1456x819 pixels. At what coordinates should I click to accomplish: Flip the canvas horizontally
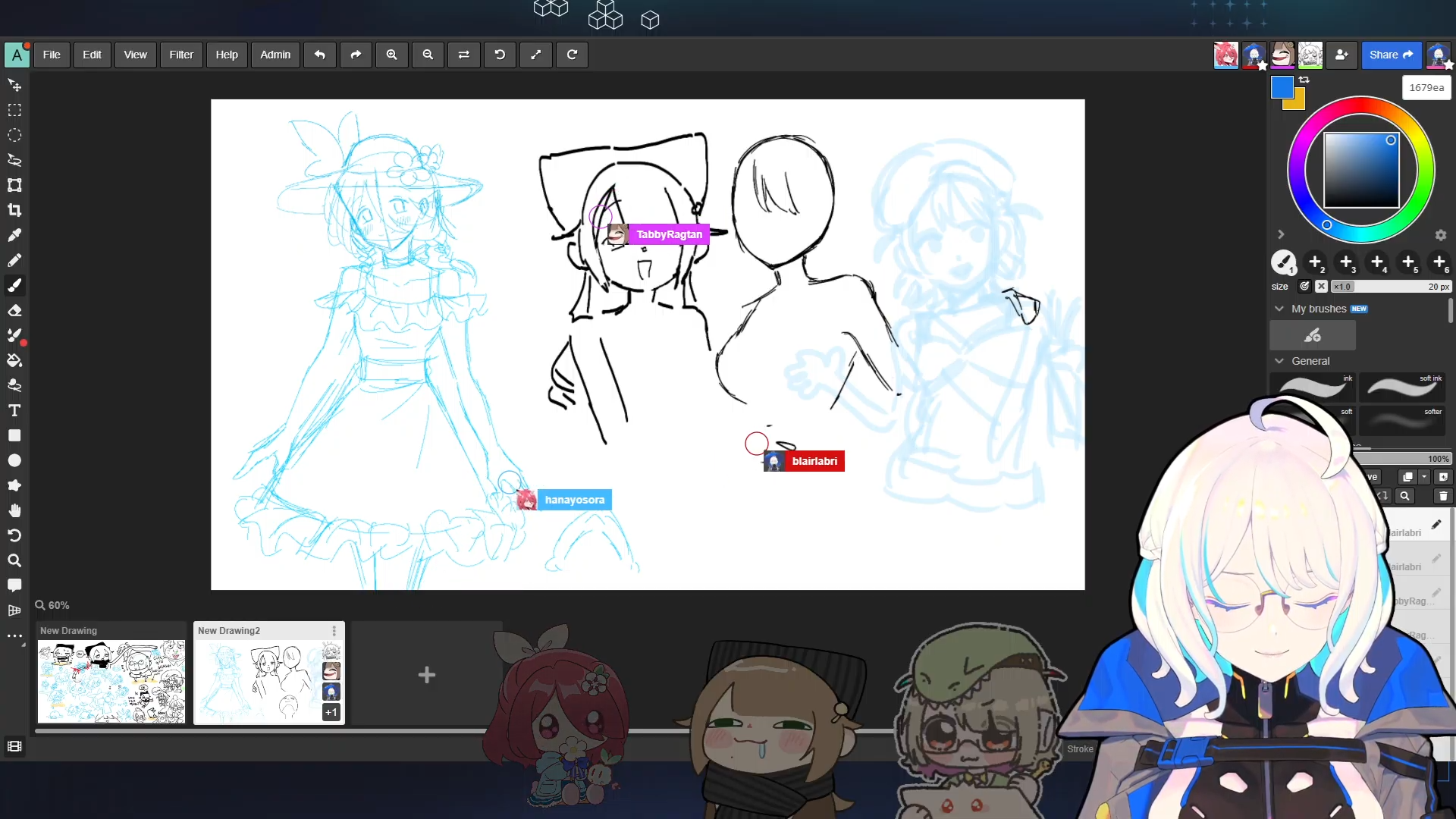(464, 55)
